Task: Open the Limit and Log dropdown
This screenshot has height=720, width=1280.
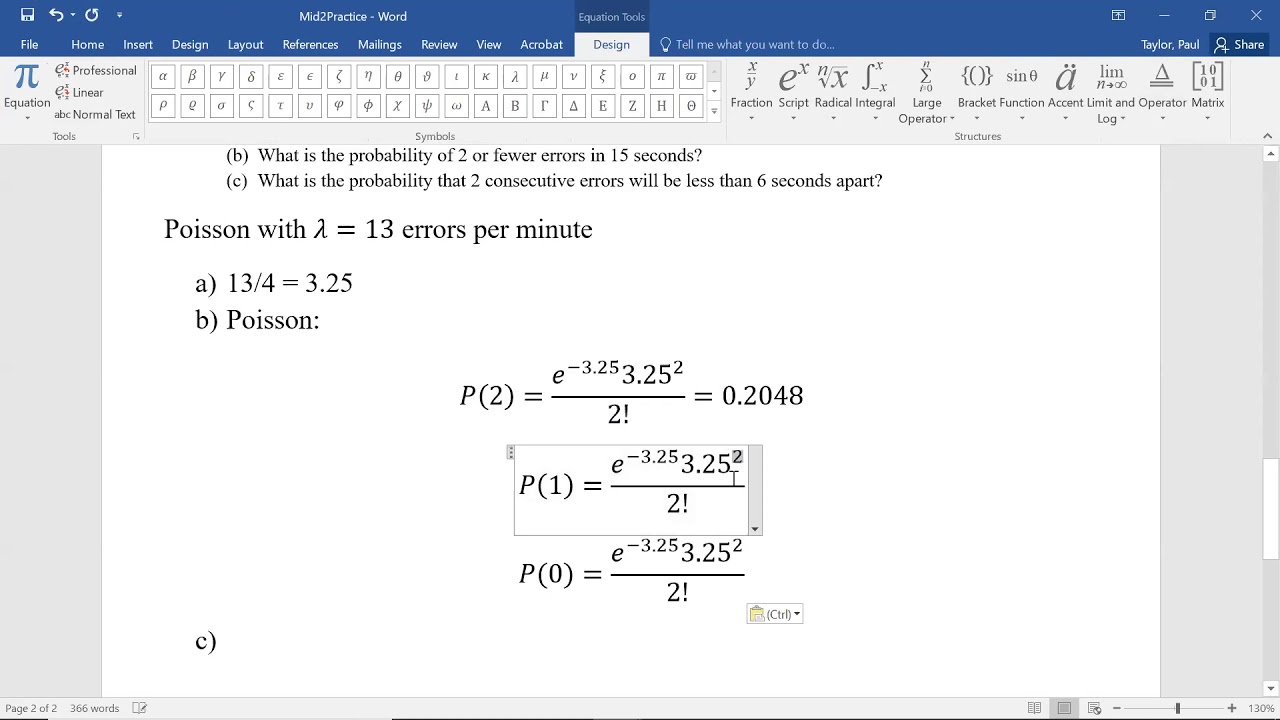Action: pos(1111,92)
